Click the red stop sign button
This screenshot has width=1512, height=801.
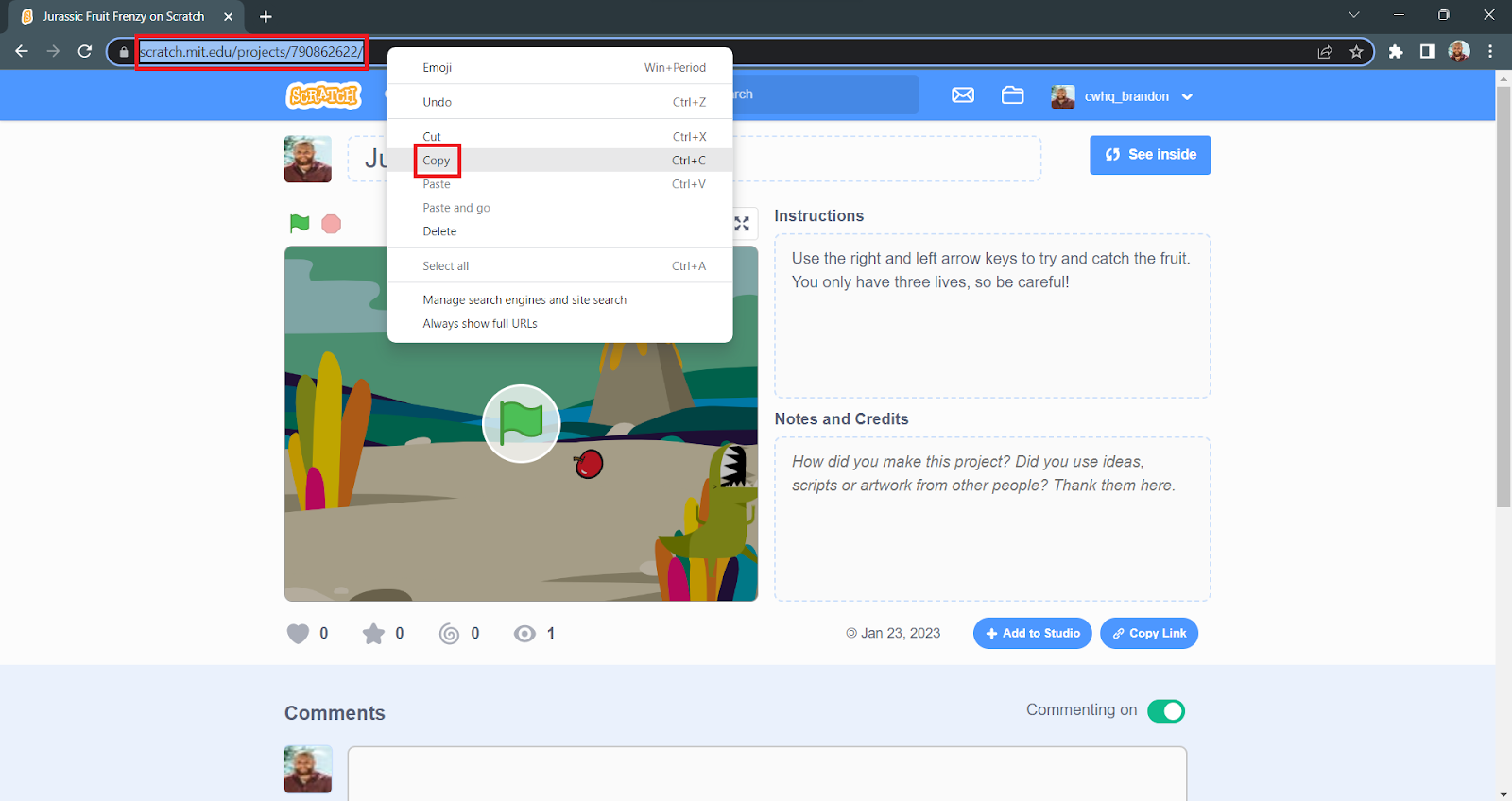(x=331, y=224)
